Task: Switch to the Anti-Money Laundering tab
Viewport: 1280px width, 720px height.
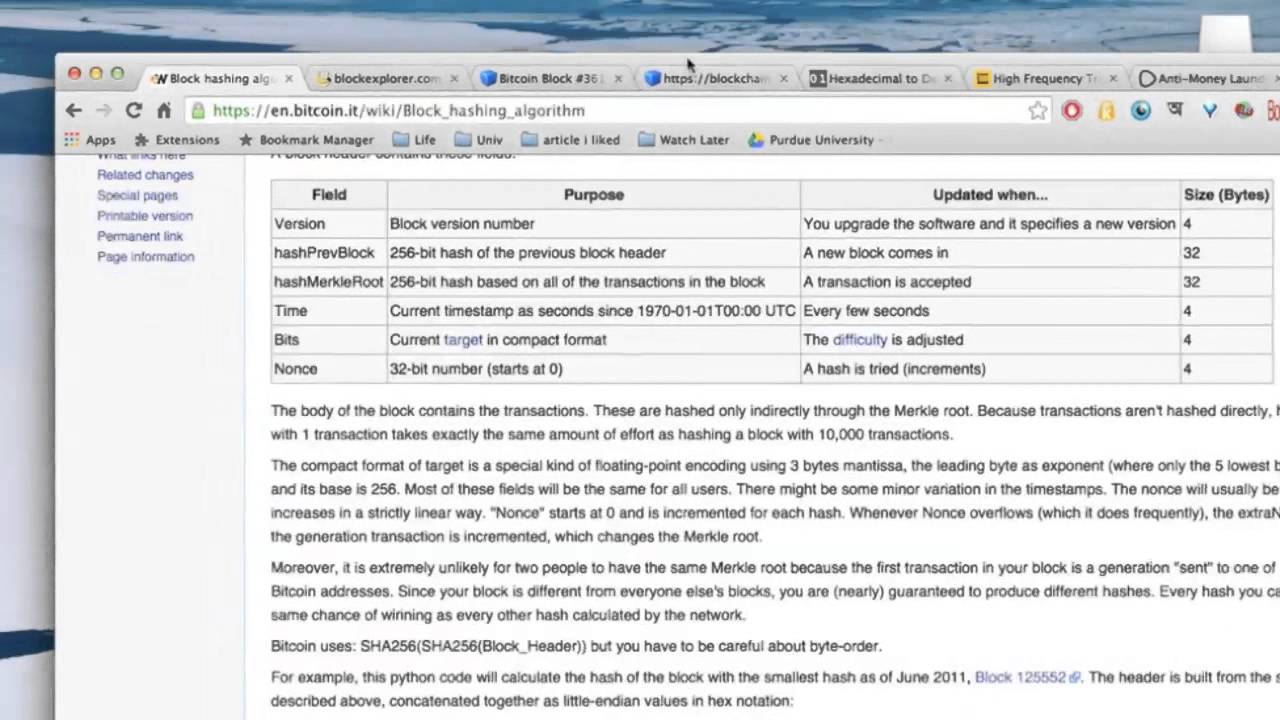Action: click(x=1208, y=78)
